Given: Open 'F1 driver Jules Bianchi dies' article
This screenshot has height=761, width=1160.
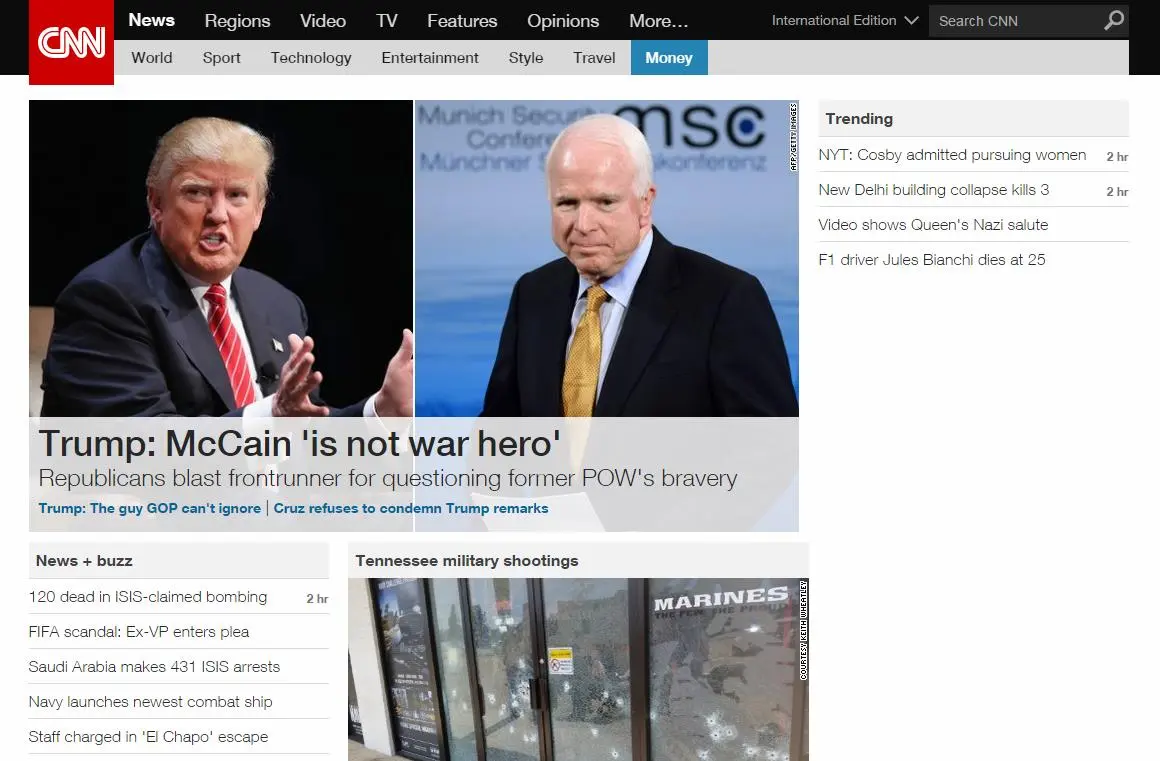Looking at the screenshot, I should tap(931, 260).
